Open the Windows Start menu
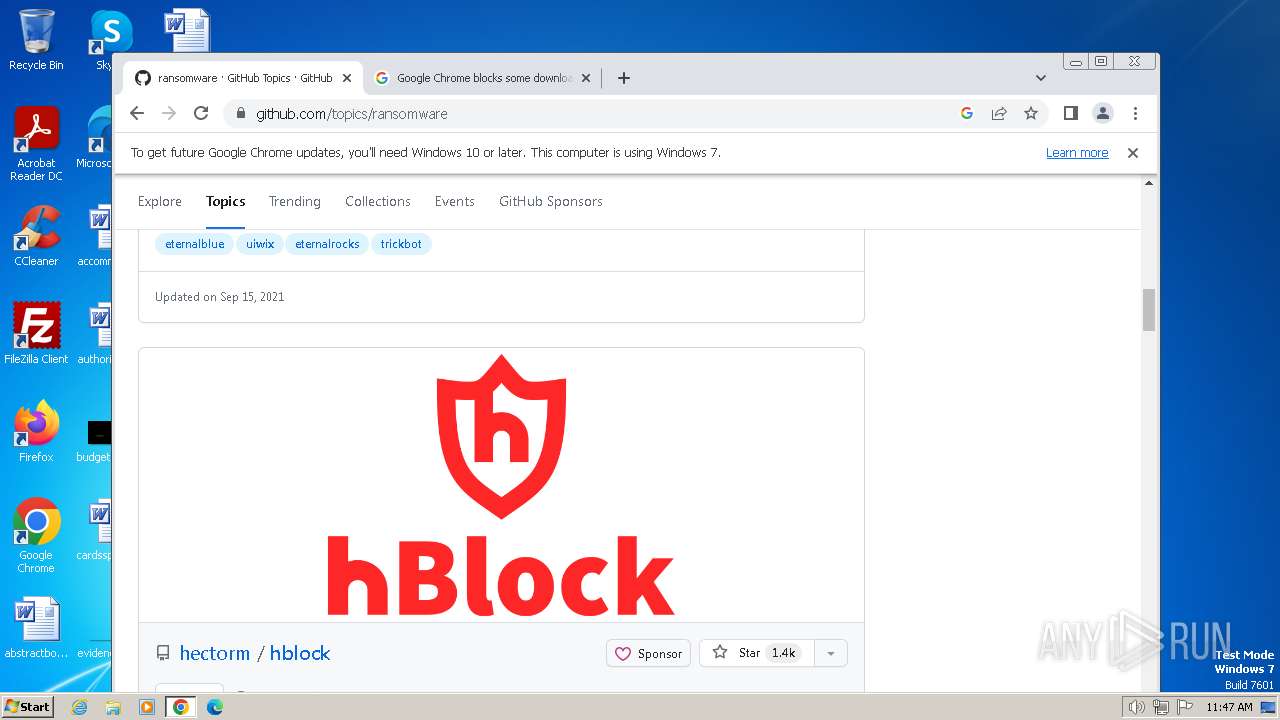The width and height of the screenshot is (1280, 720). [27, 706]
